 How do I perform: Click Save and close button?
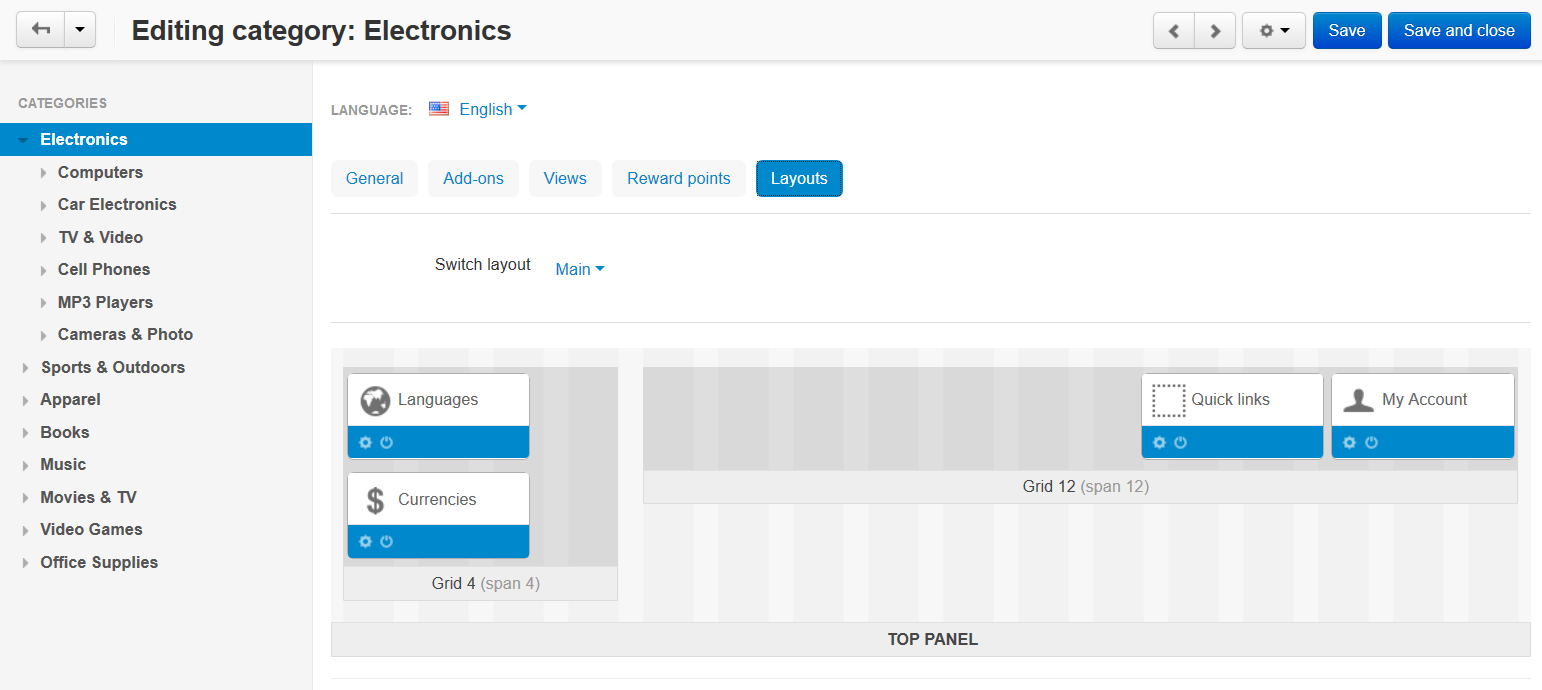click(1459, 31)
